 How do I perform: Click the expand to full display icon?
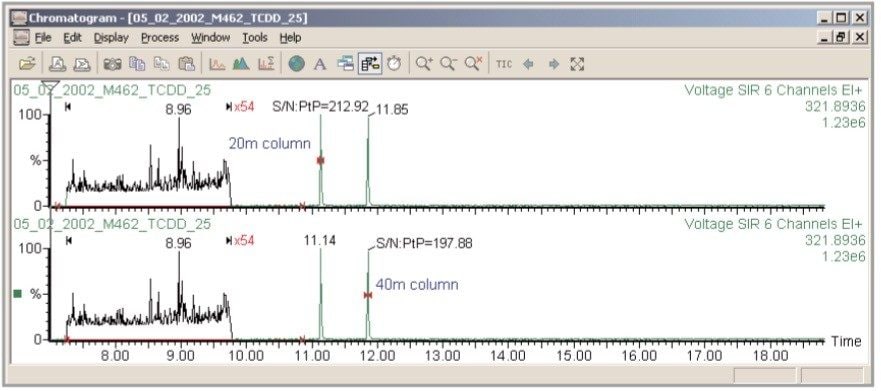(577, 64)
